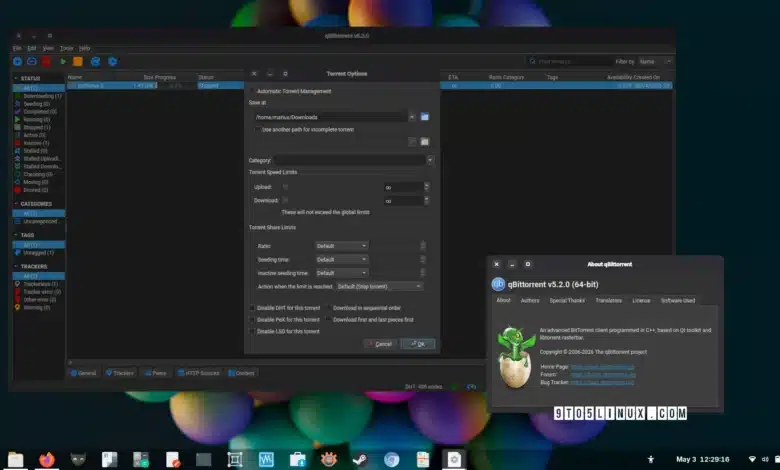Enable Download in sequential order

328,308
